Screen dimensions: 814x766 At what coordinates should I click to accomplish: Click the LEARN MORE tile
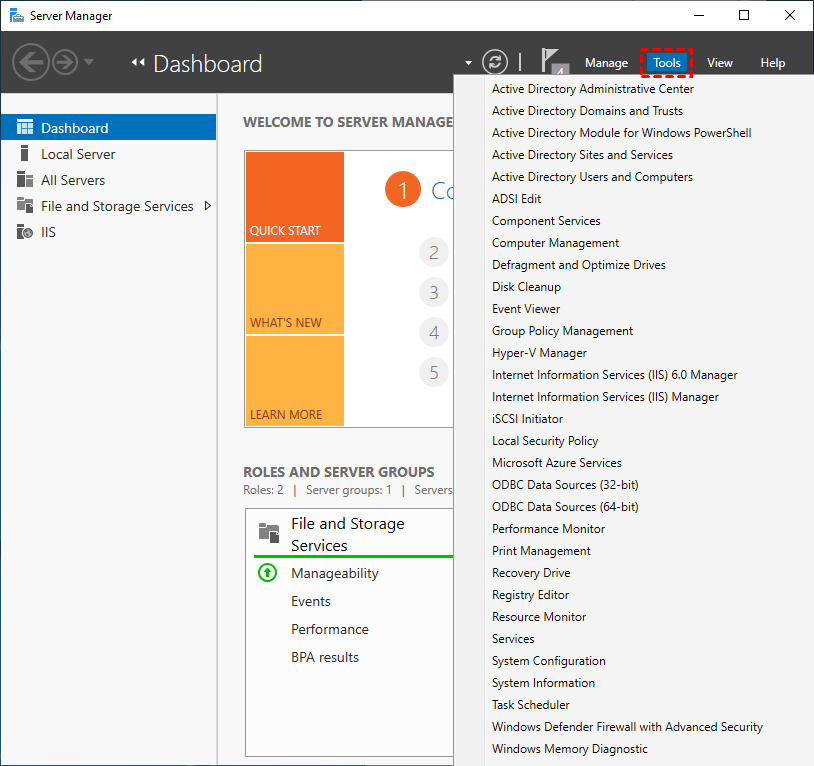294,381
